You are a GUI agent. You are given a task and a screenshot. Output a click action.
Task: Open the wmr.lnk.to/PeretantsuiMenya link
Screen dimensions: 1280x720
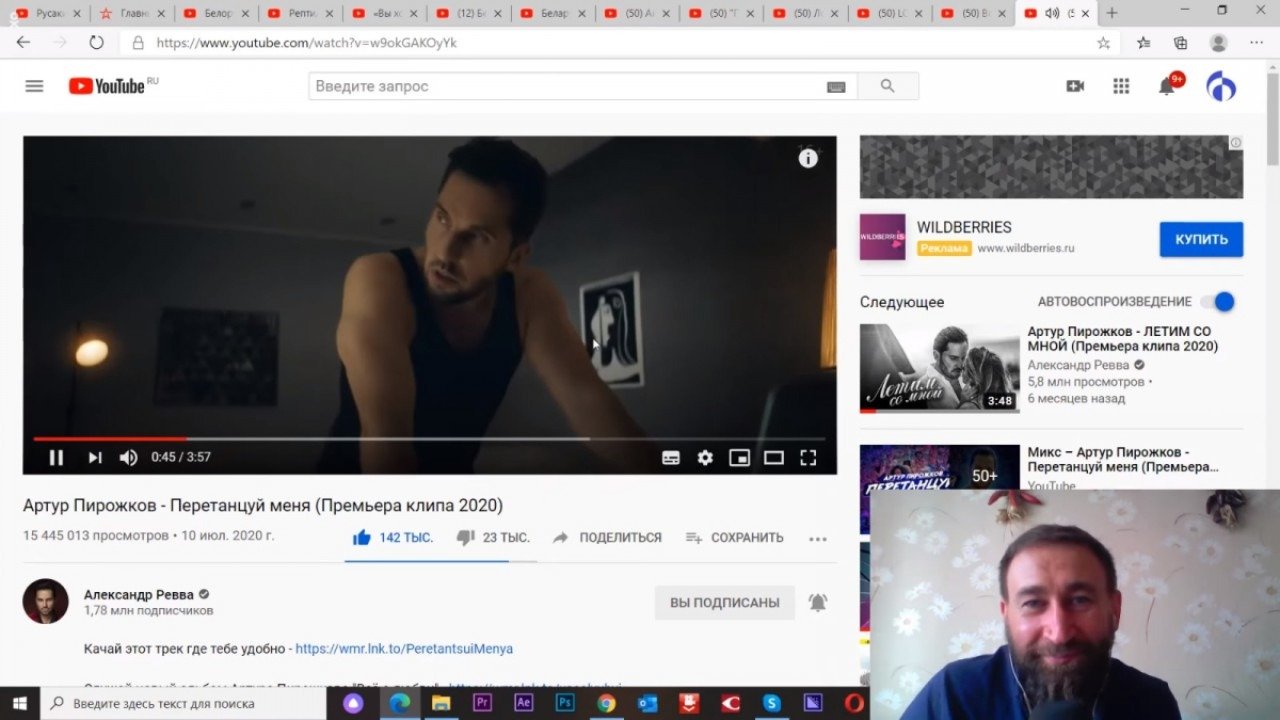[x=404, y=648]
